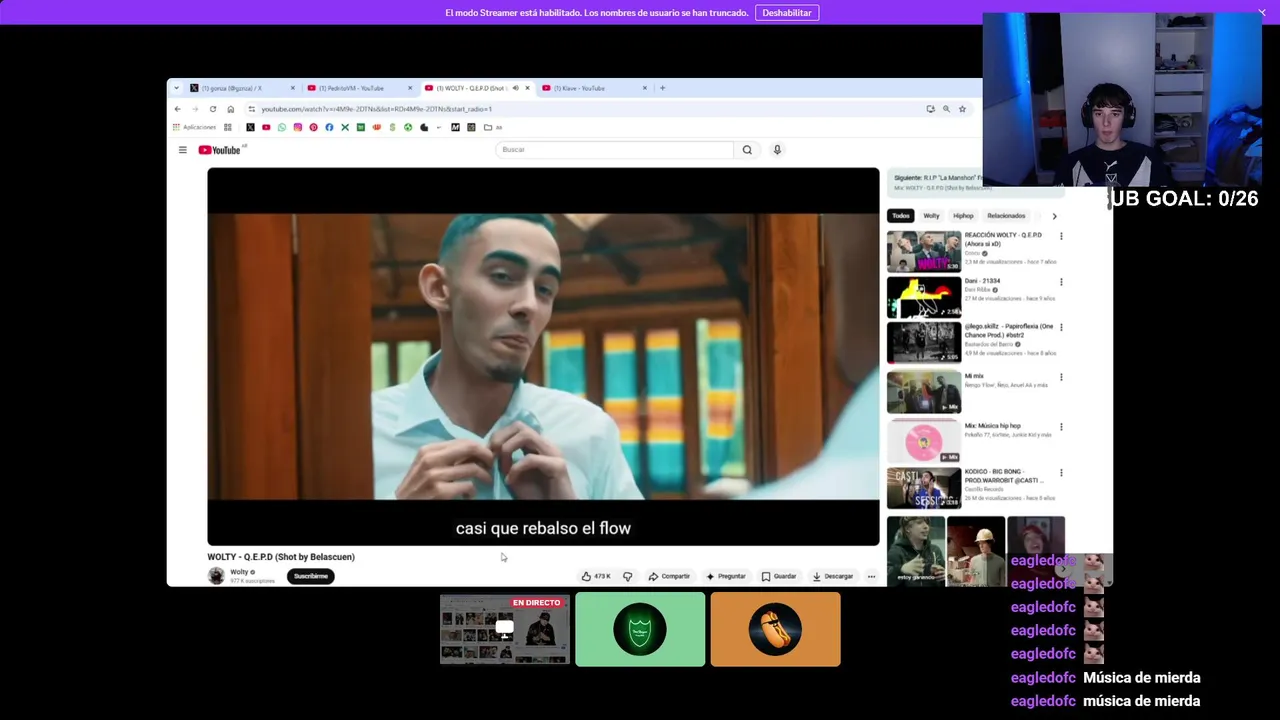Viewport: 1280px width, 720px height.
Task: Dislike the video with thumbs down
Action: [x=627, y=576]
